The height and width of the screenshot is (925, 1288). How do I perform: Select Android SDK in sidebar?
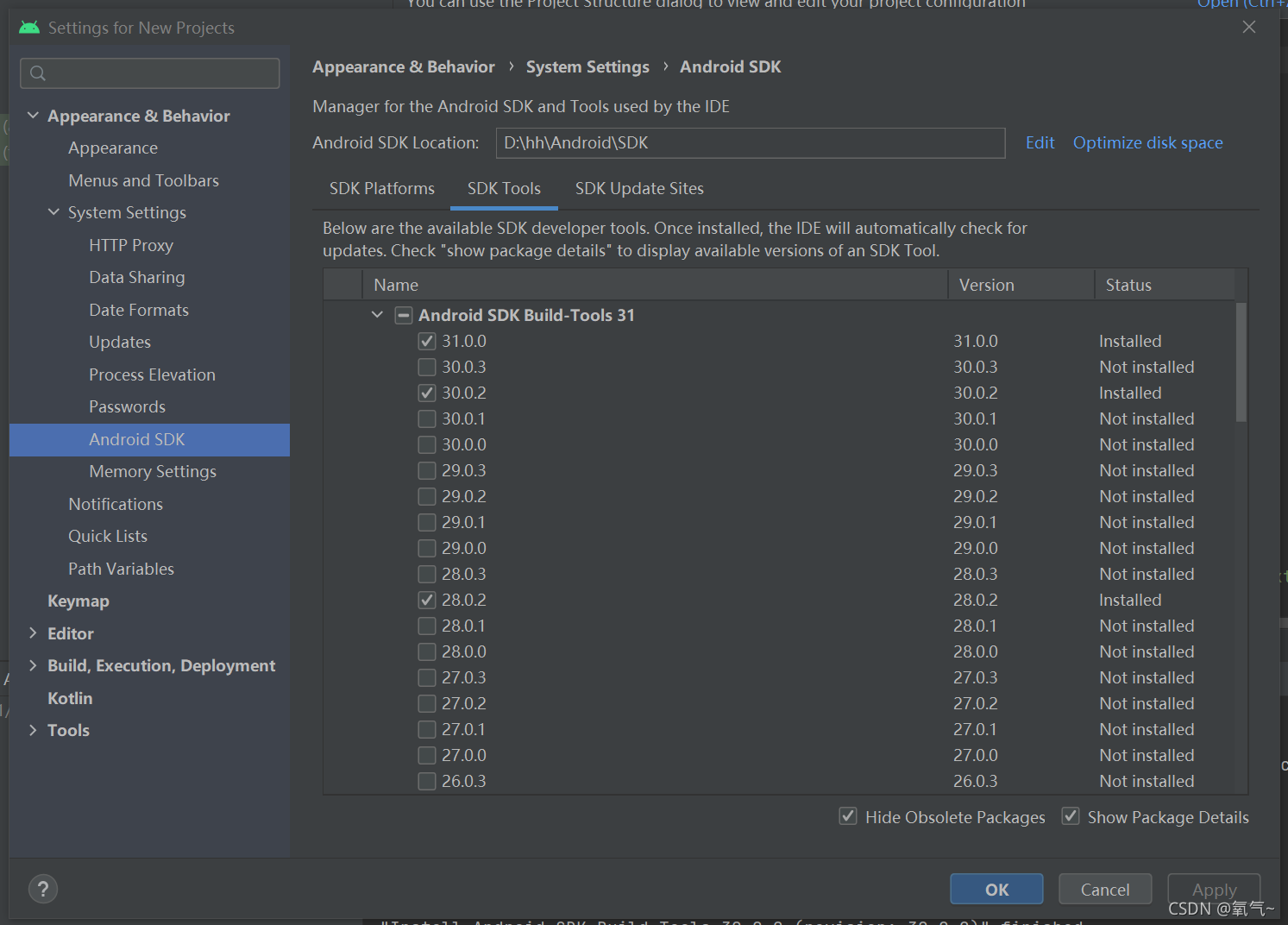click(150, 439)
